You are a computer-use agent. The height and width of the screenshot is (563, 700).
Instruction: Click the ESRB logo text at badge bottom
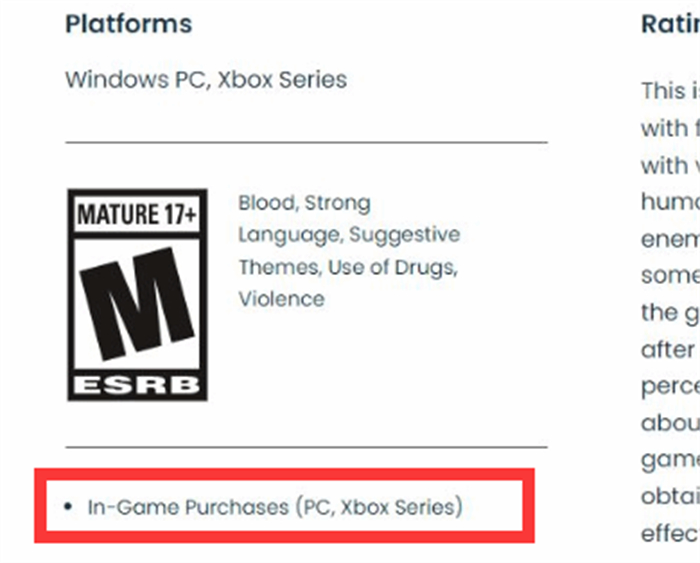(137, 385)
